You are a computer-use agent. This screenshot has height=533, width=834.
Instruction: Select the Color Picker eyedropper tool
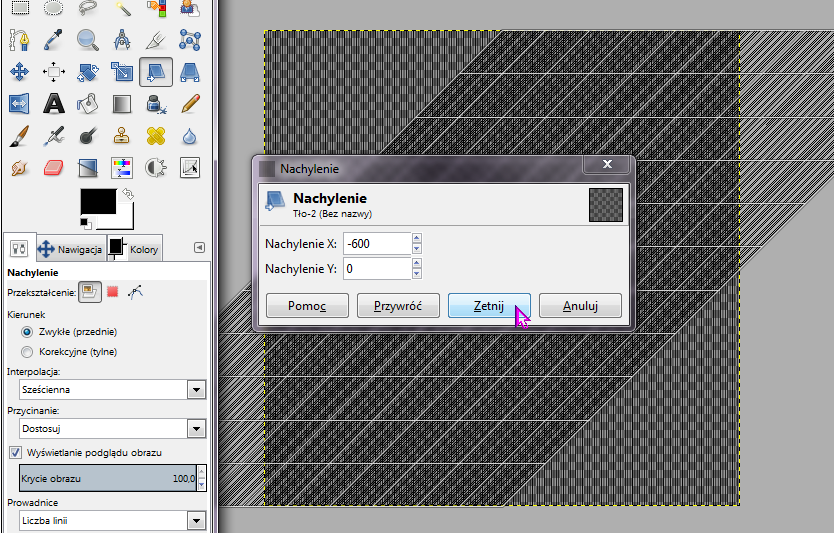54,40
